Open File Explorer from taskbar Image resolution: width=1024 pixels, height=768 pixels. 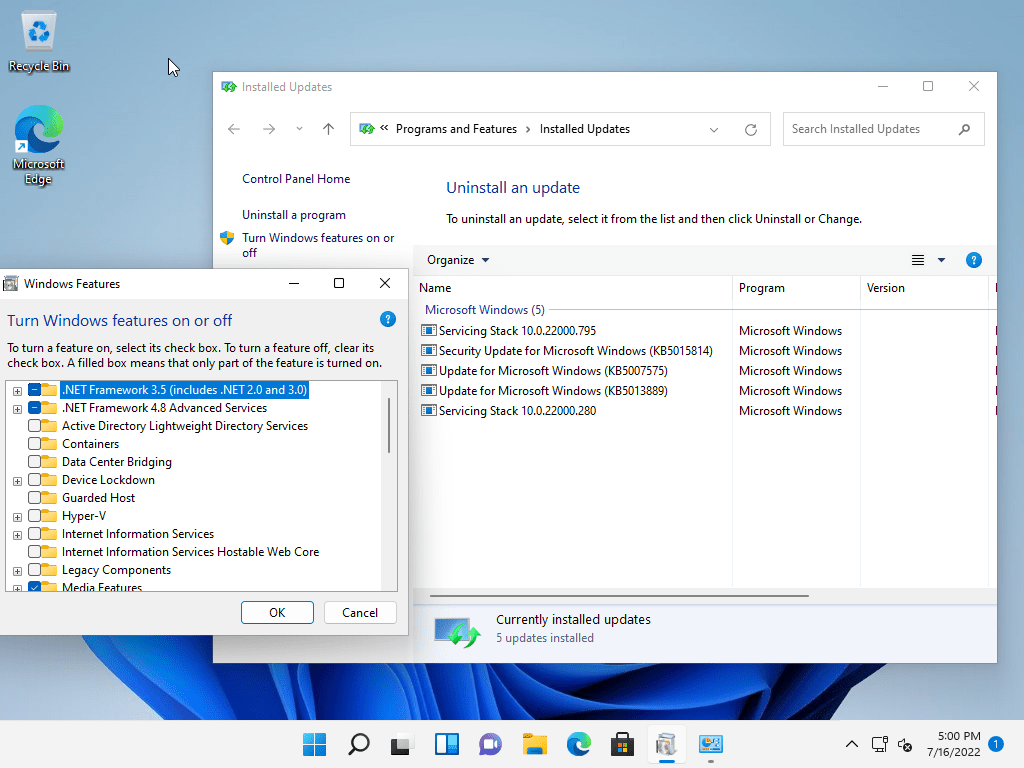coord(534,744)
